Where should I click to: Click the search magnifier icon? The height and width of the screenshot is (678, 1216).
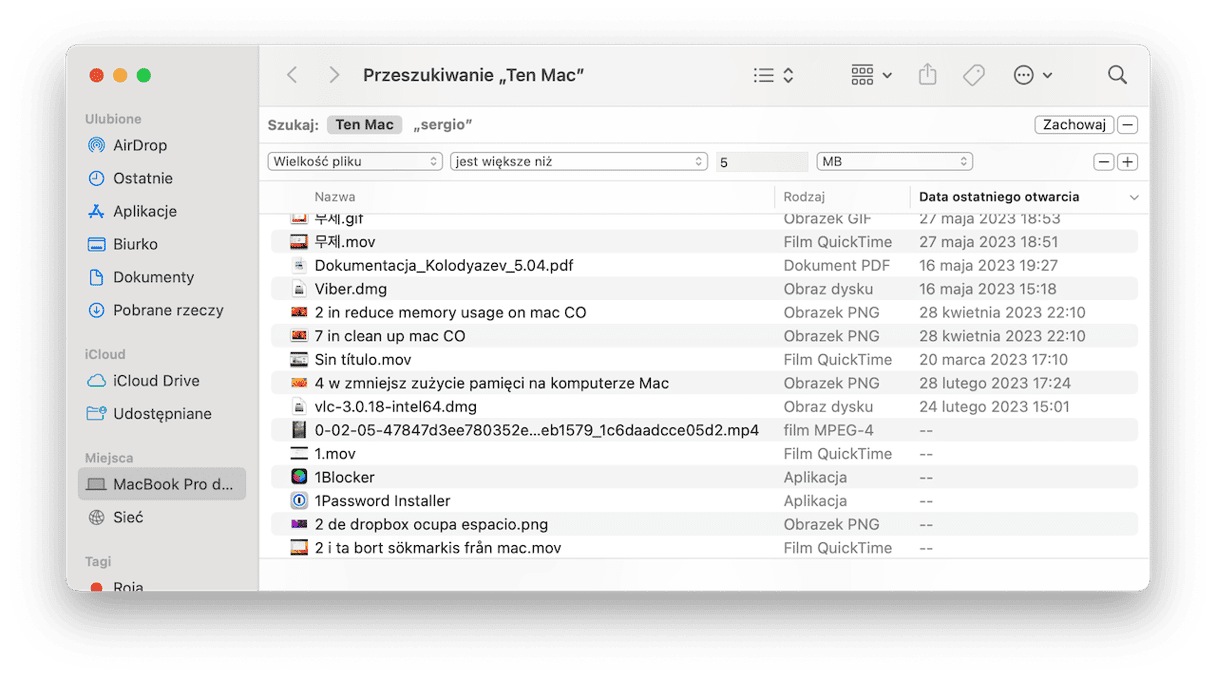pos(1117,75)
